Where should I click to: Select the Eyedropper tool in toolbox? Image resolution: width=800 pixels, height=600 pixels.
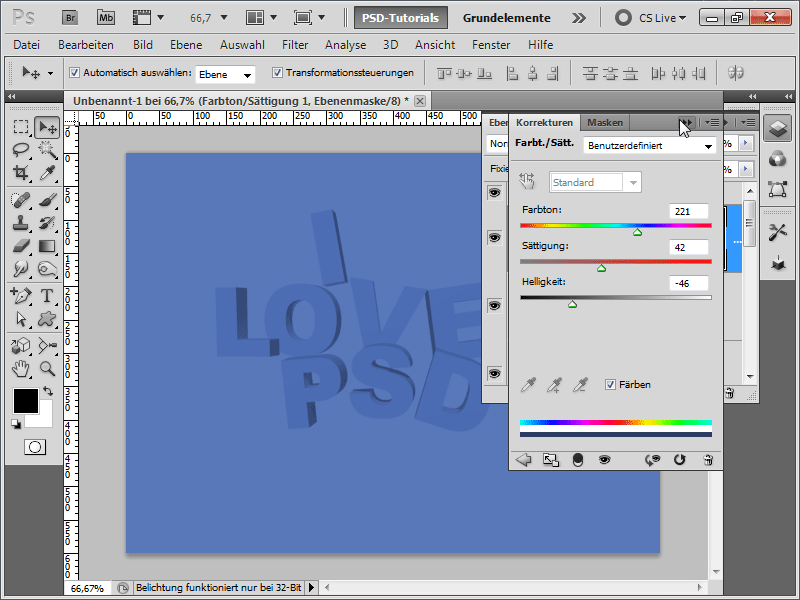pos(47,172)
